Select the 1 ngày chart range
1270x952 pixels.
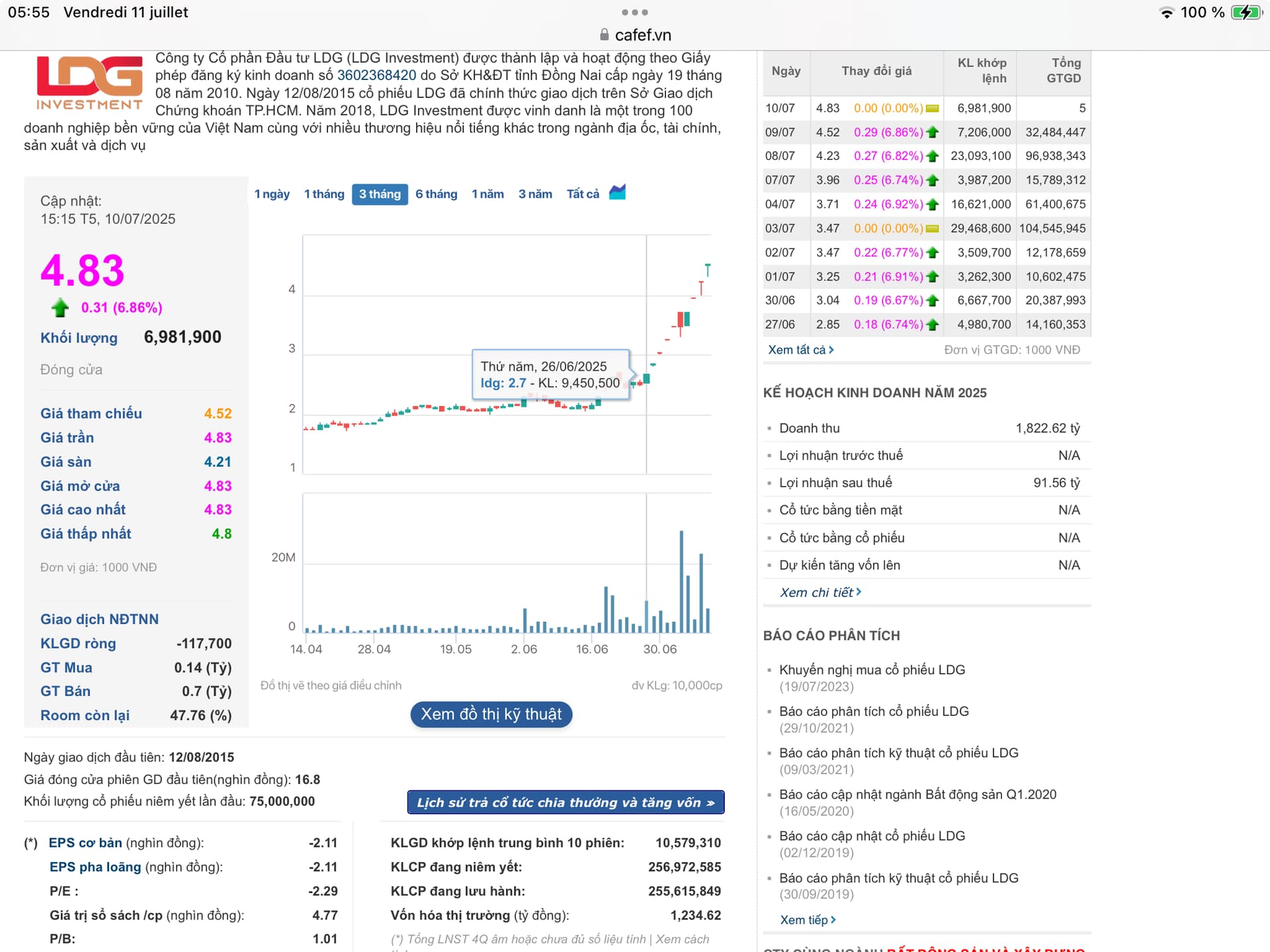pos(272,194)
